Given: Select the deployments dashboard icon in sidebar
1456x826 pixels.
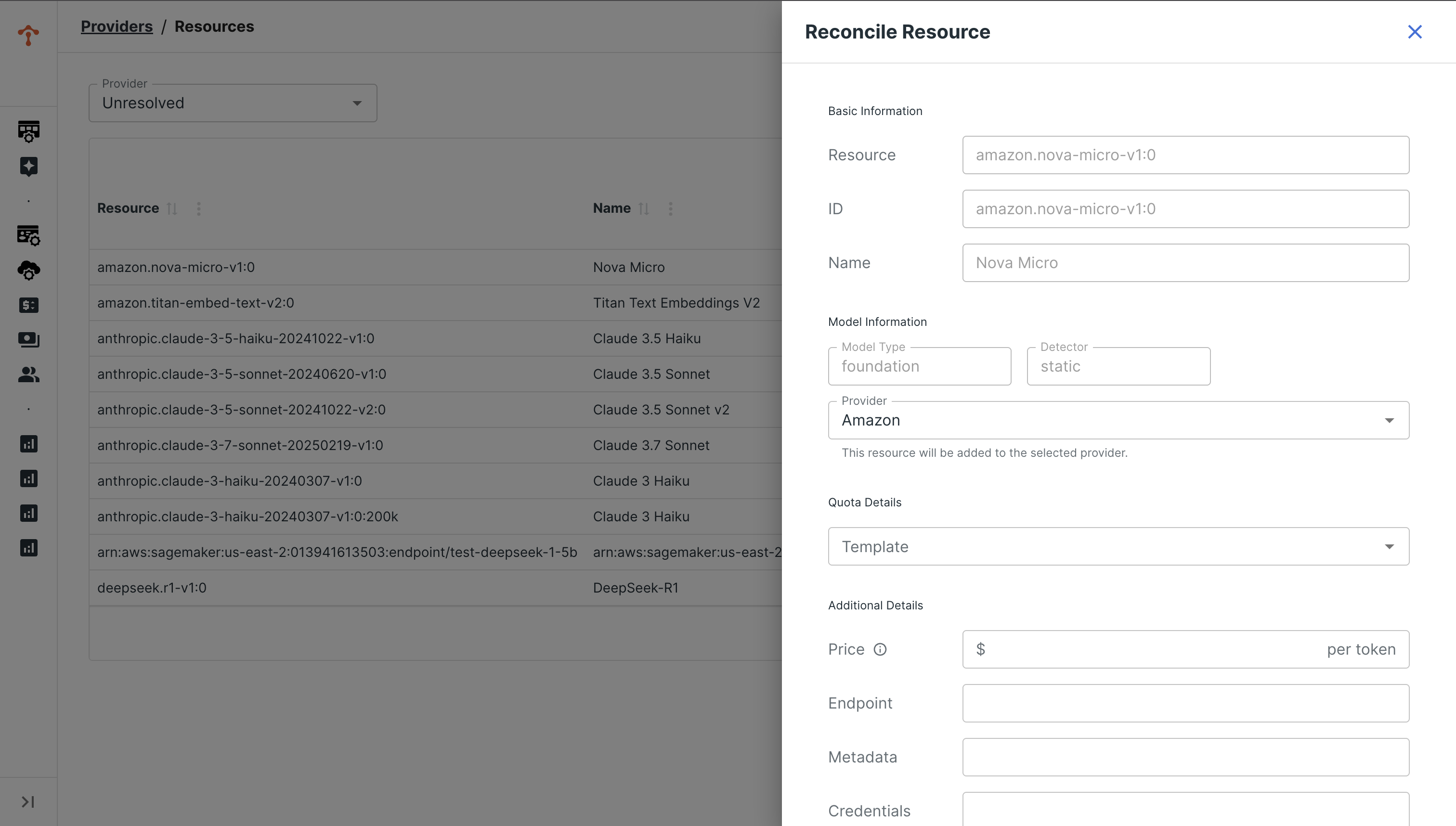Looking at the screenshot, I should click(x=28, y=131).
